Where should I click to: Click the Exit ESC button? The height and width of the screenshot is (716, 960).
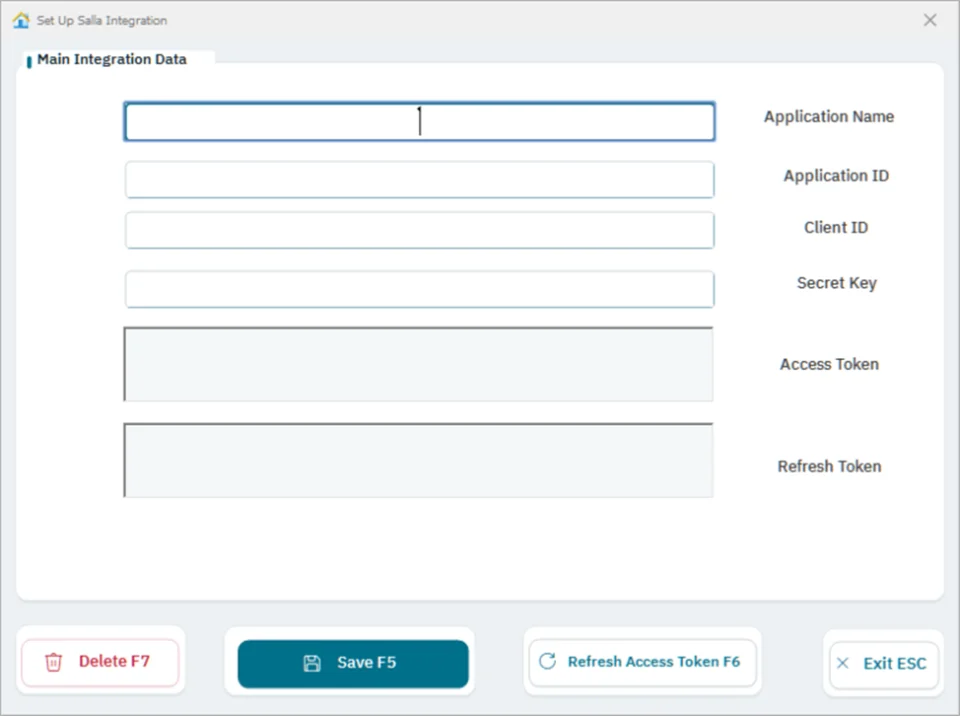click(x=884, y=664)
